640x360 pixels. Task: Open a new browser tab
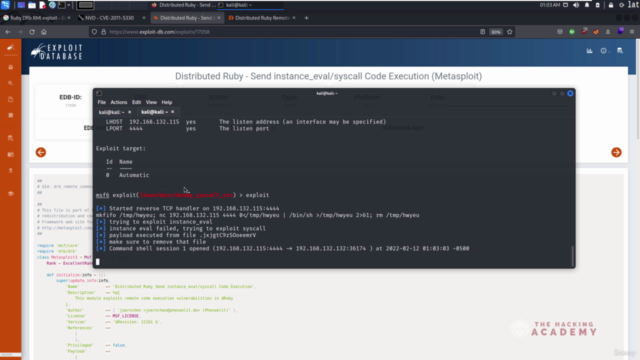[307, 18]
